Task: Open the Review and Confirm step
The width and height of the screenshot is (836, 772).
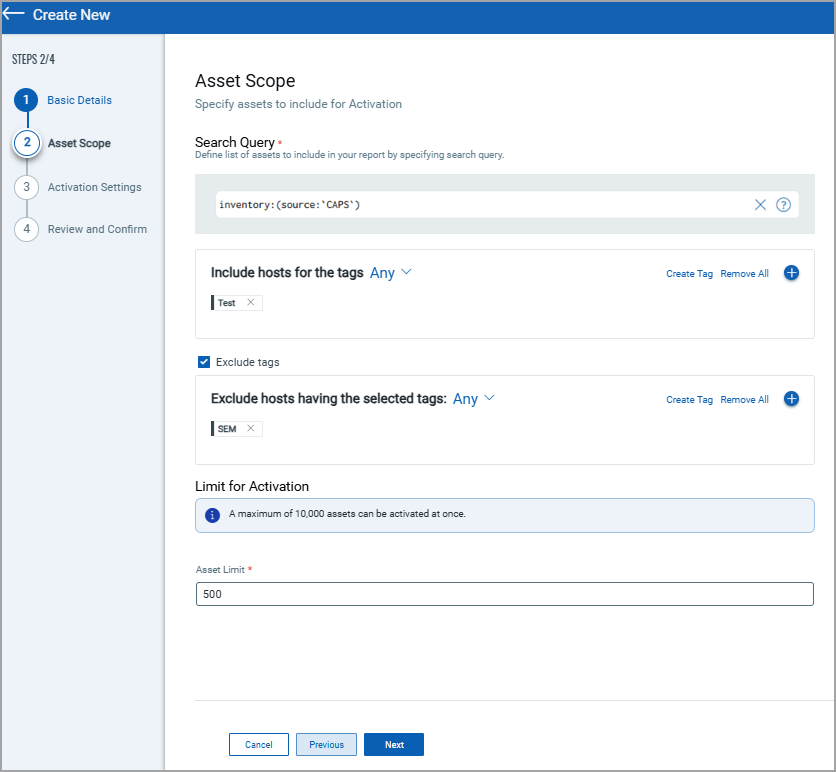Action: click(97, 229)
